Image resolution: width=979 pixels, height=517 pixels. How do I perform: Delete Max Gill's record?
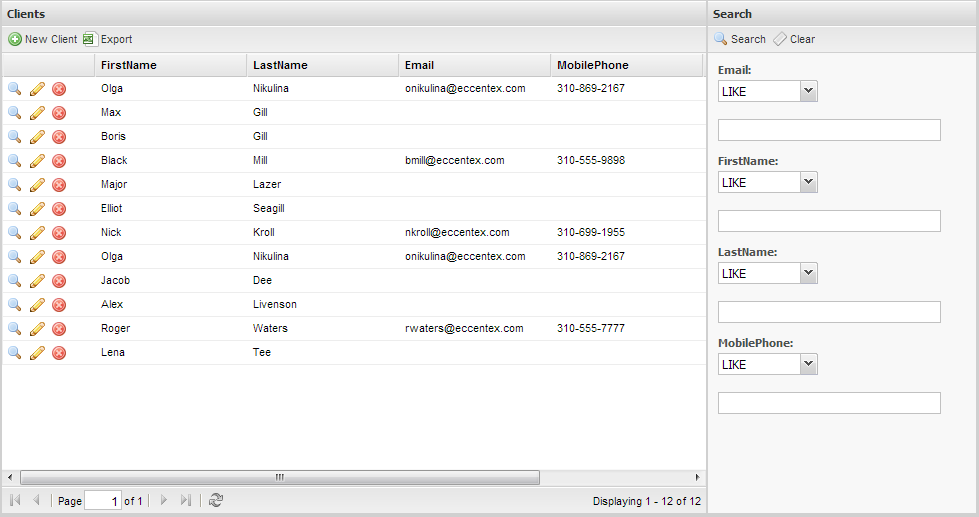coord(59,113)
